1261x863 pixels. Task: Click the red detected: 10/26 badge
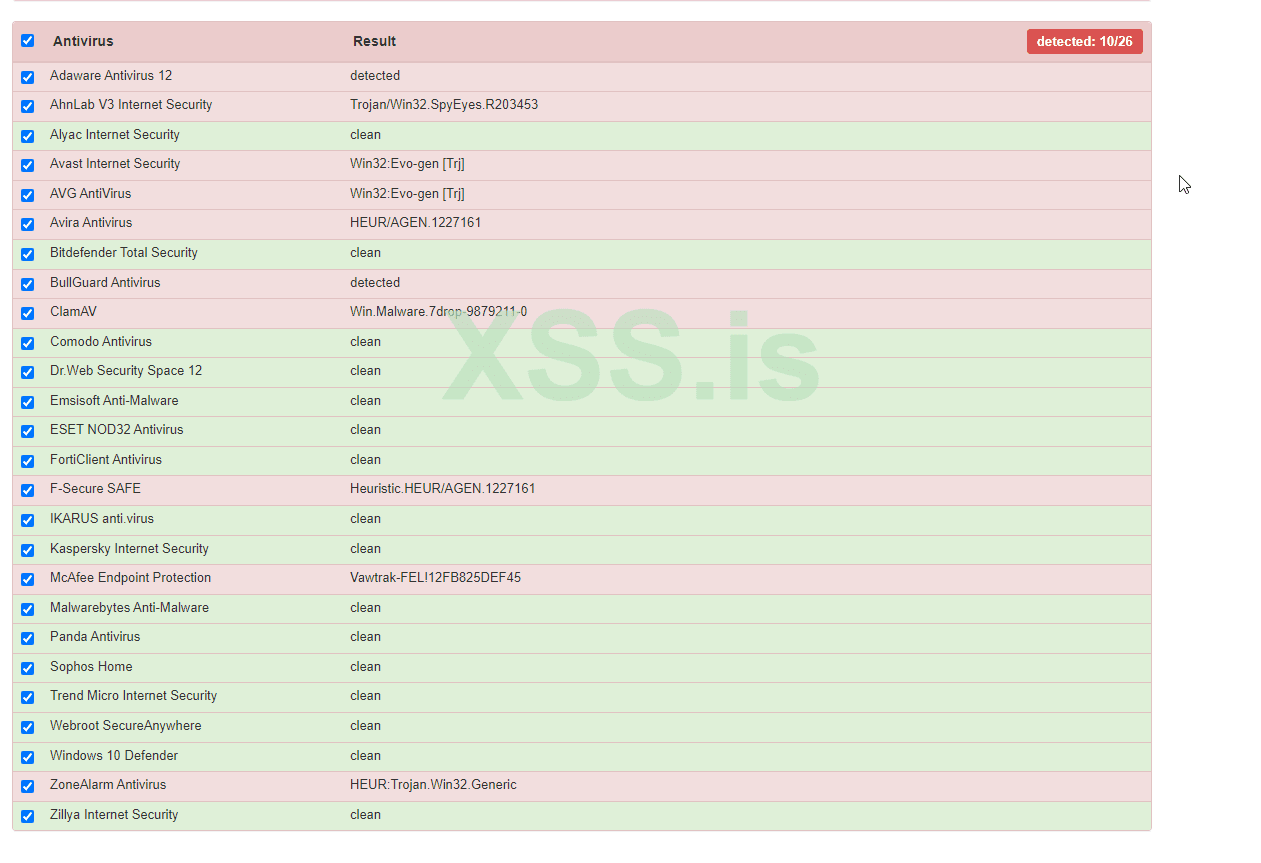click(x=1084, y=41)
